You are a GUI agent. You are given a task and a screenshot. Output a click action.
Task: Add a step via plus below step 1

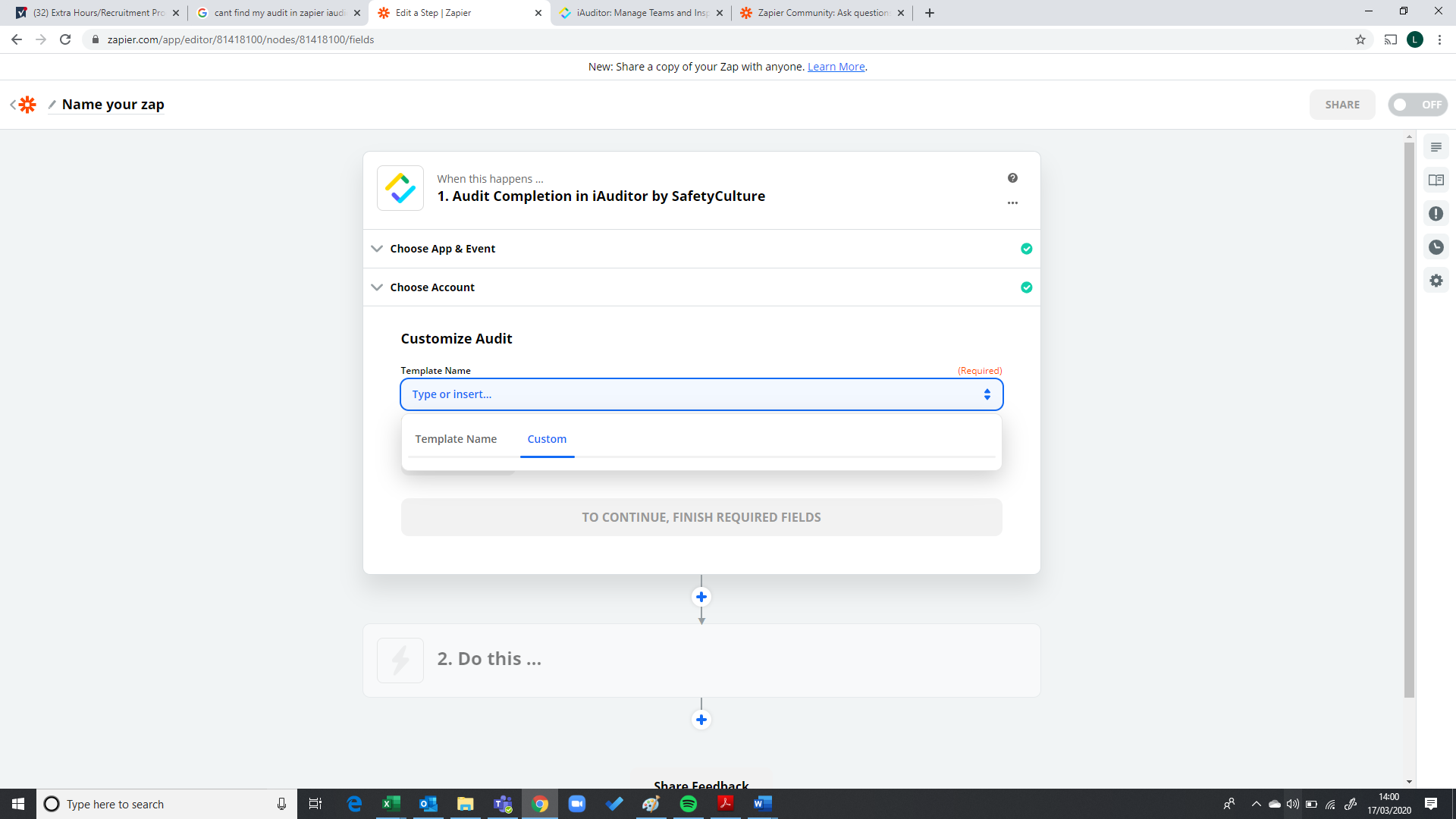point(701,597)
